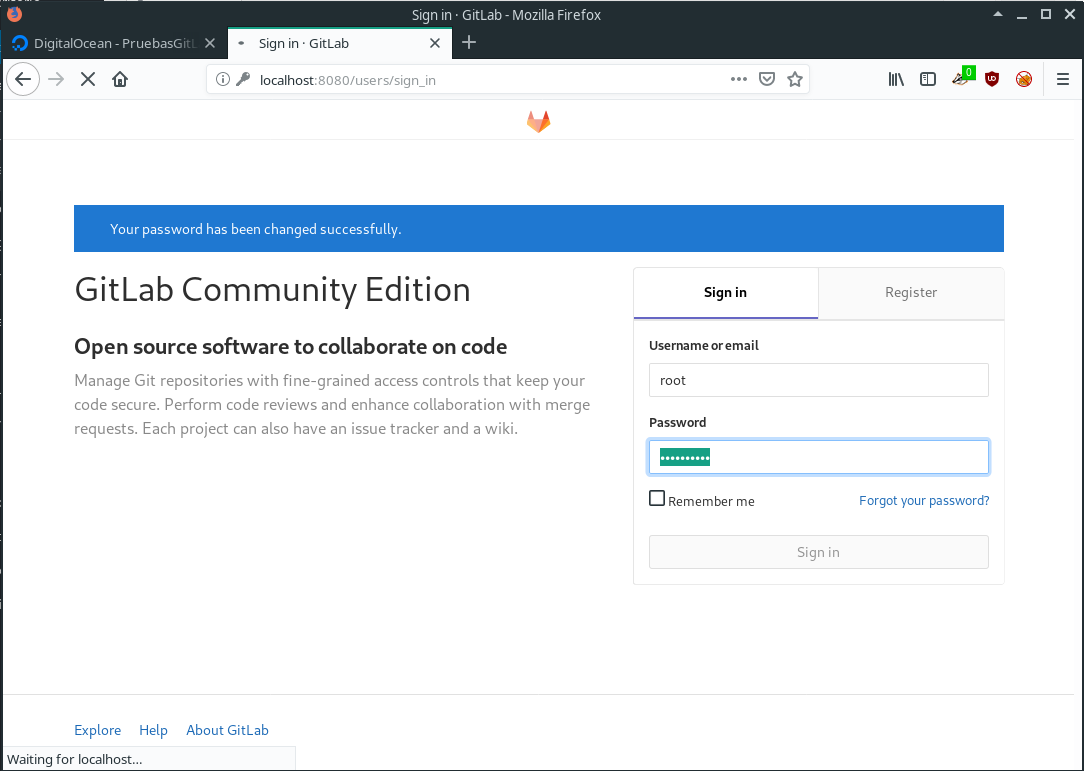
Task: Open a new browser tab
Action: (x=469, y=42)
